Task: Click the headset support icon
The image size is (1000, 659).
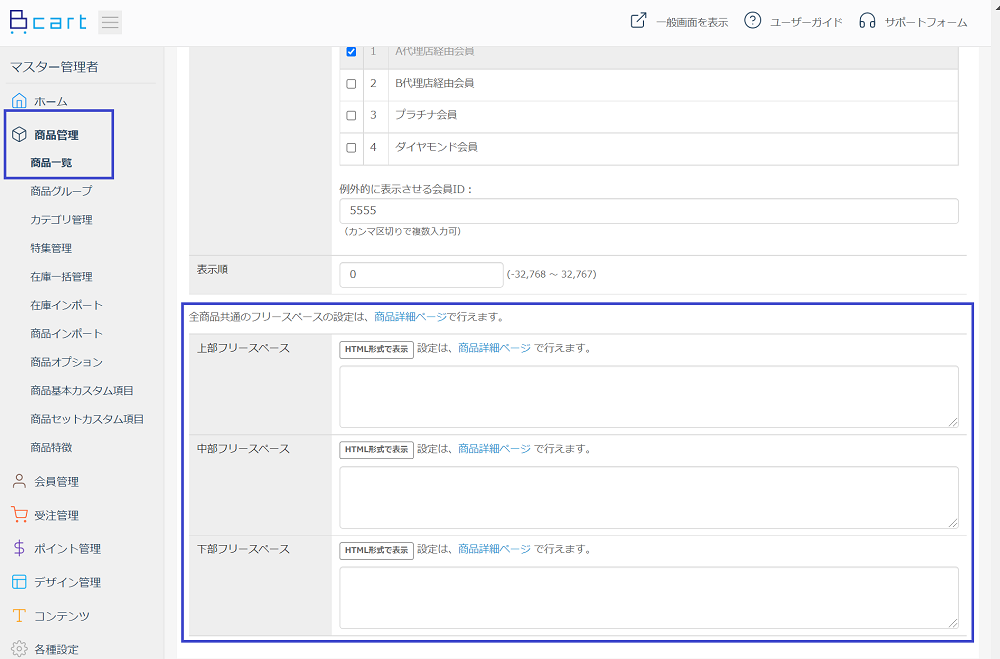Action: pyautogui.click(x=867, y=21)
